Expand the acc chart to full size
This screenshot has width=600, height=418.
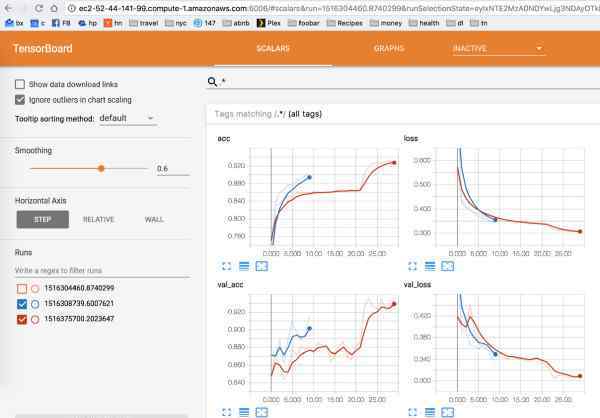226,266
